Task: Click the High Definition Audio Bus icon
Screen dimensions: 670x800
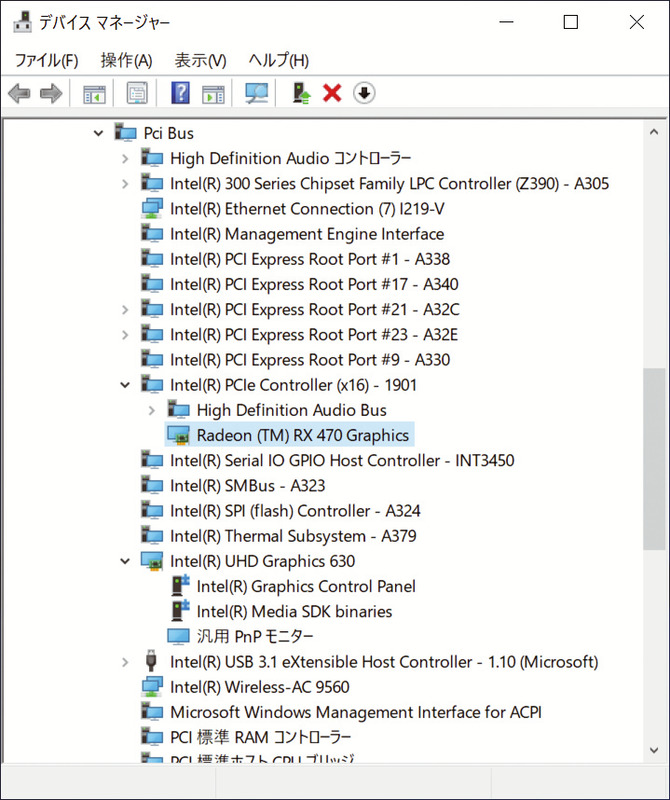Action: click(x=178, y=410)
